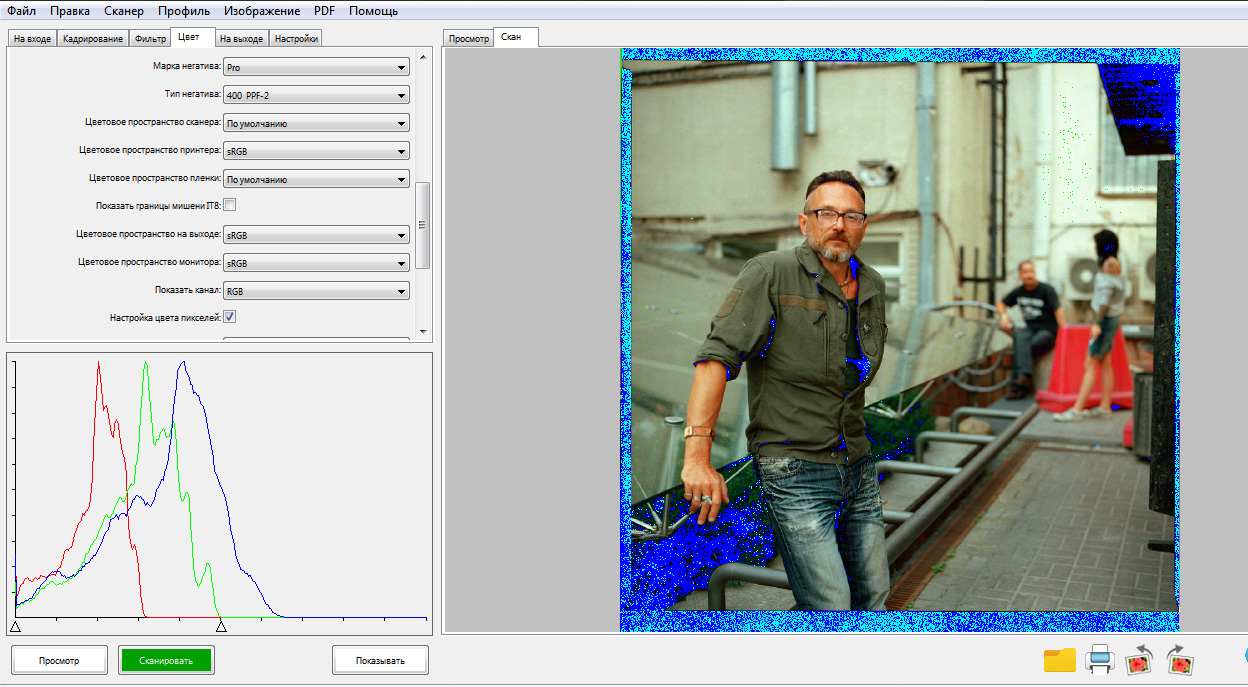
Task: Open the show channel RGB dropdown
Action: coord(315,292)
